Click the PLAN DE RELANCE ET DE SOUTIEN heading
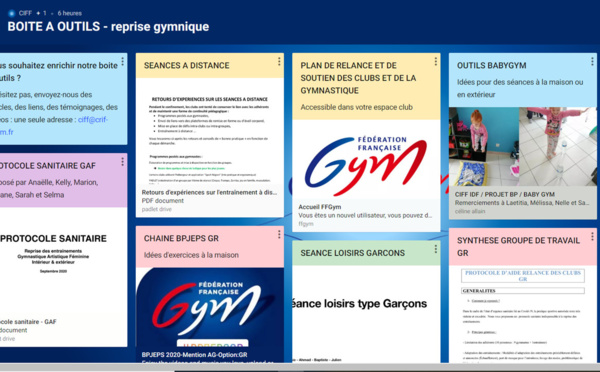600x372 pixels. [x=358, y=78]
